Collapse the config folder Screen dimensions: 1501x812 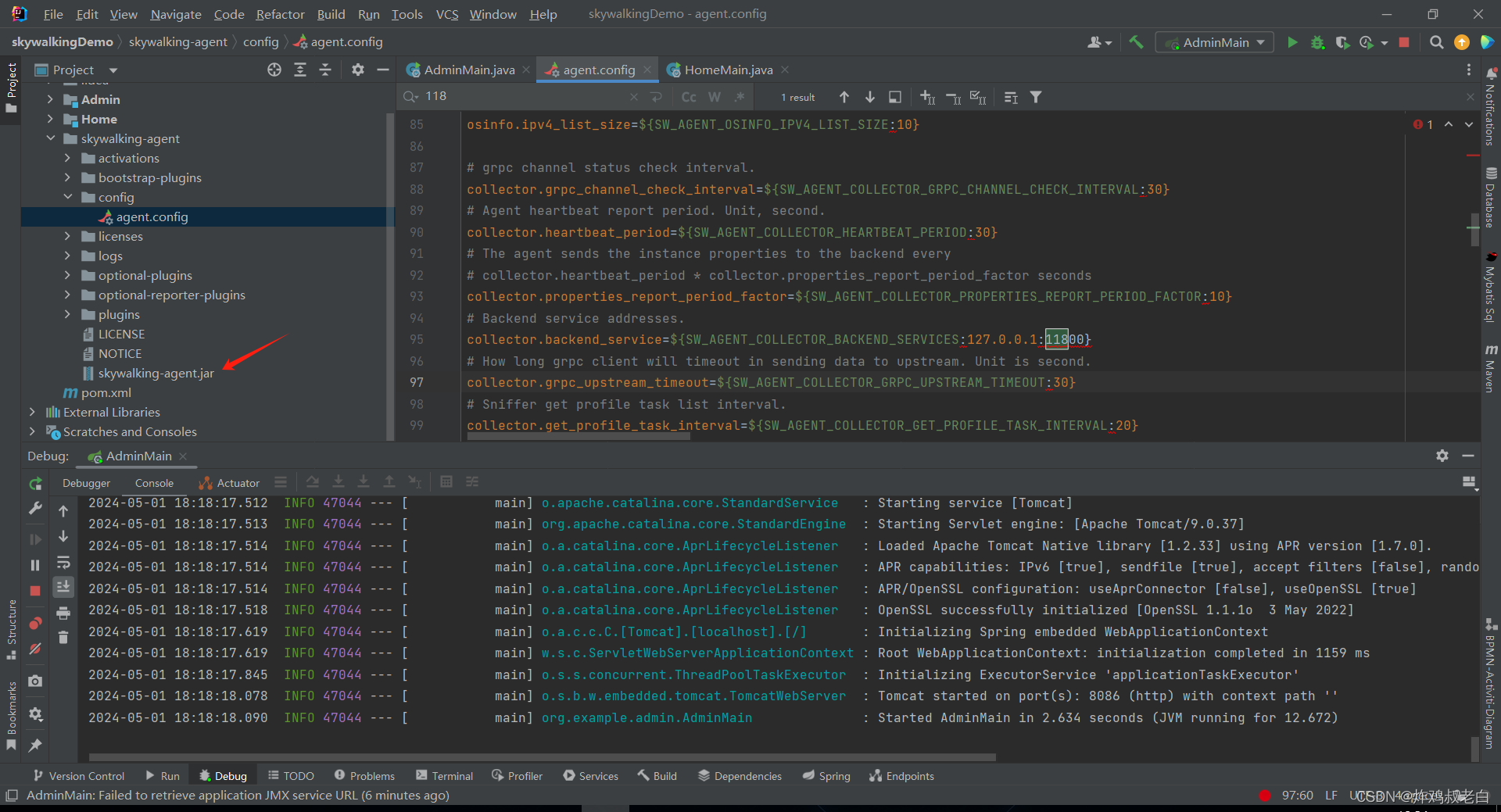67,197
